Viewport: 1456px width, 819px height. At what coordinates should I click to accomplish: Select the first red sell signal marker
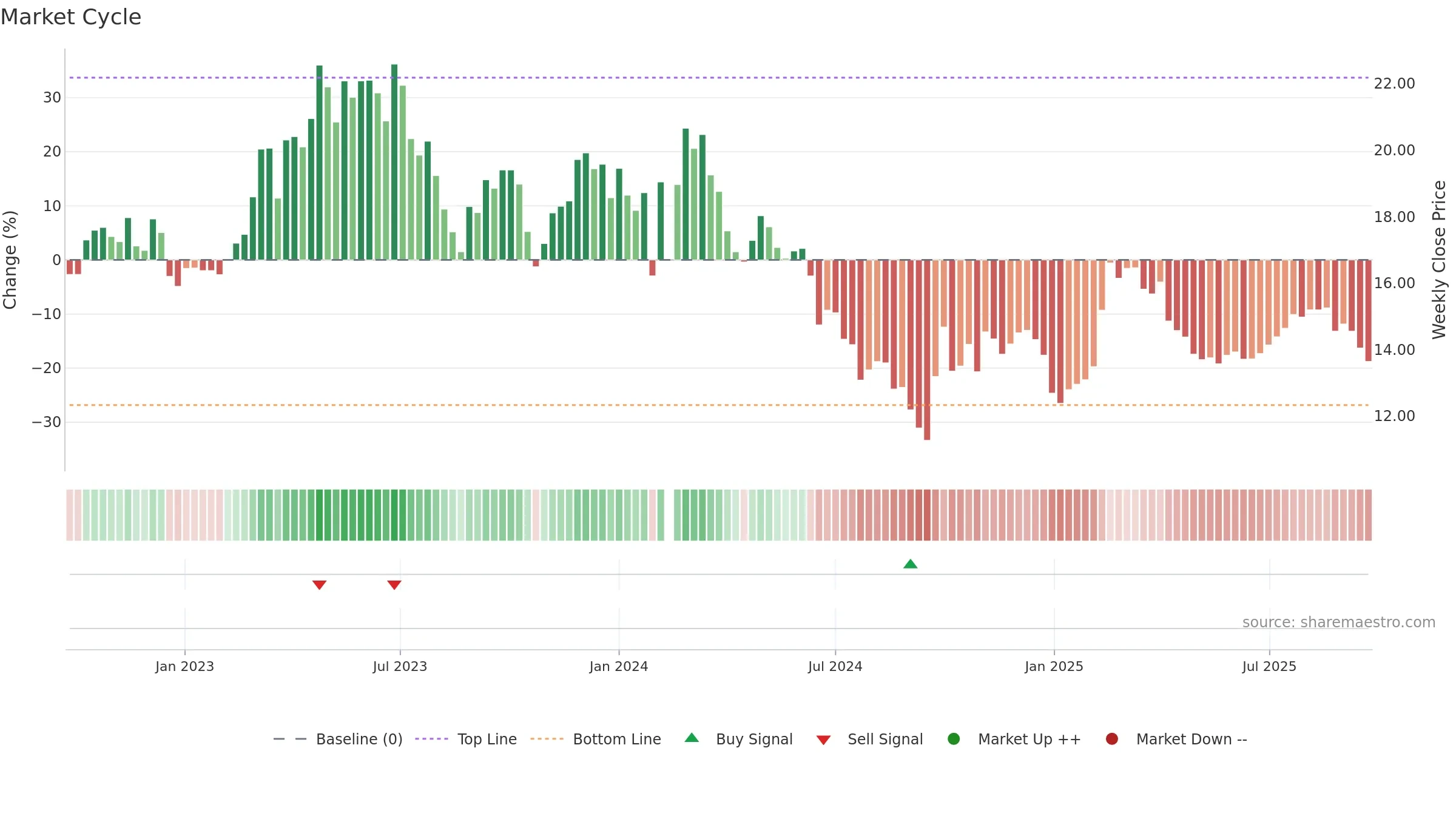[320, 585]
